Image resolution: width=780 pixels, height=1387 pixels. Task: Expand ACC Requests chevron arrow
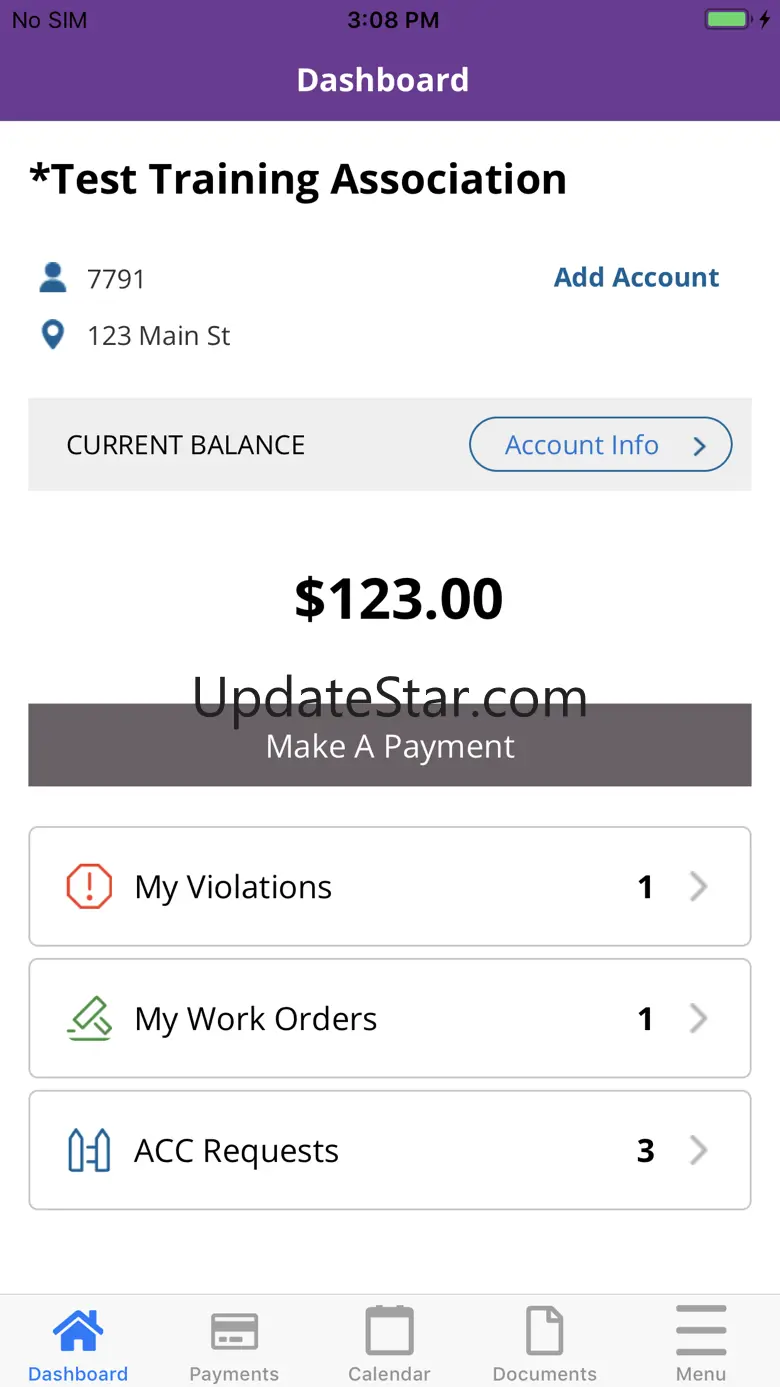pos(699,1150)
